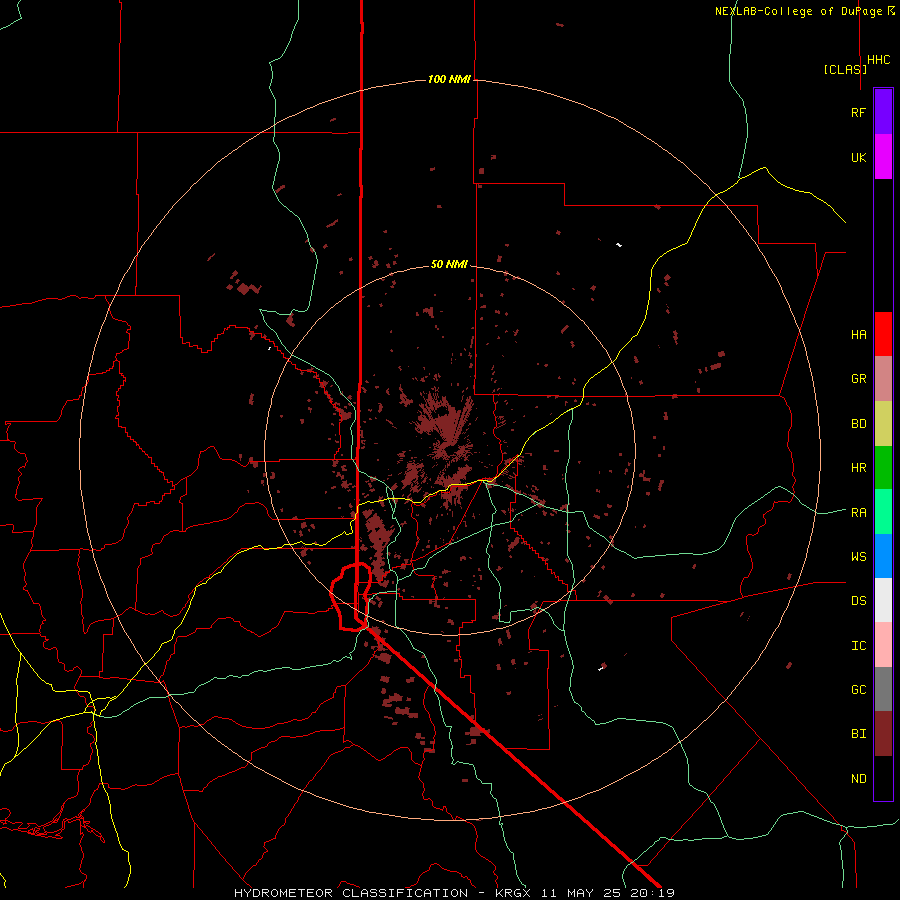Screen dimensions: 900x900
Task: Click the HA red legend swatch
Action: pyautogui.click(x=883, y=334)
